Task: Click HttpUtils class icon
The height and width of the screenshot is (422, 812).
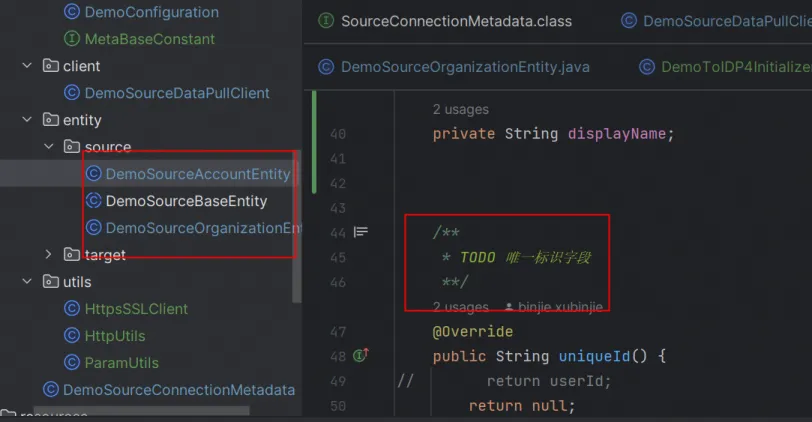Action: 71,336
